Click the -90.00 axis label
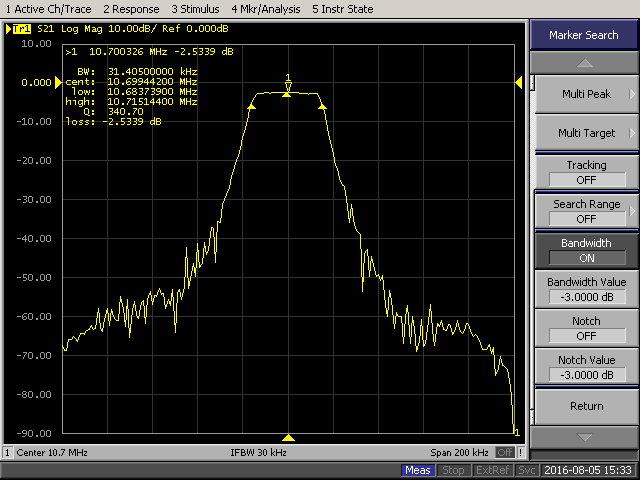Image resolution: width=640 pixels, height=480 pixels. pos(34,433)
